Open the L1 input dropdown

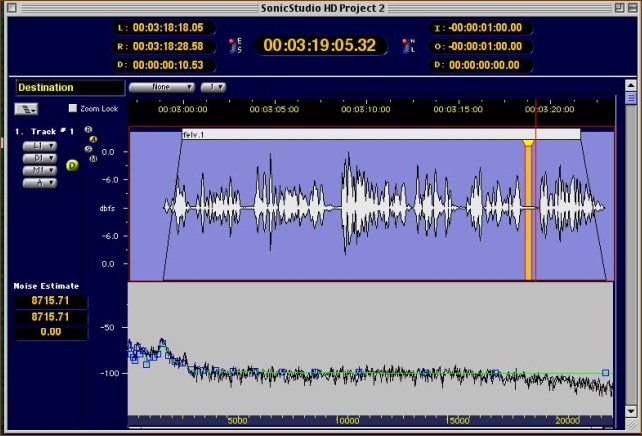40,146
